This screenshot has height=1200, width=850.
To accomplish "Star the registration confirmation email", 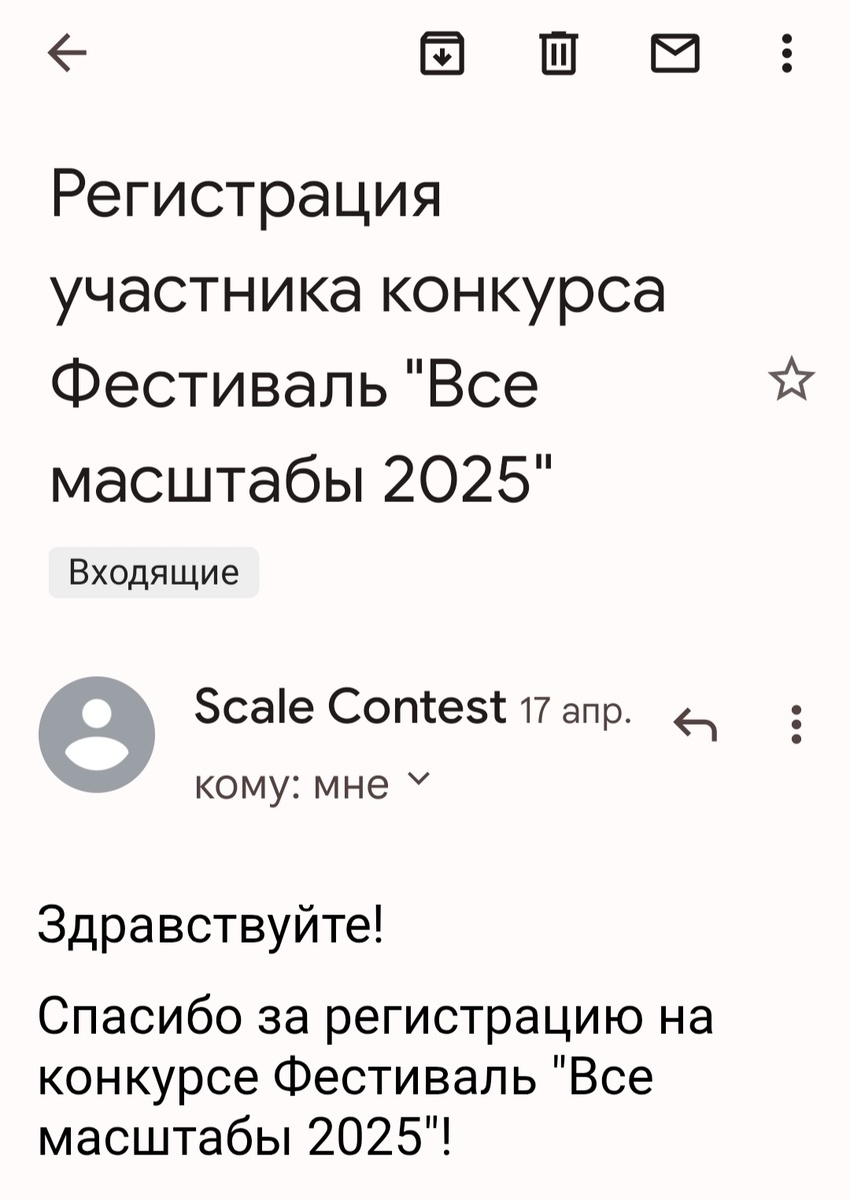I will [x=791, y=378].
